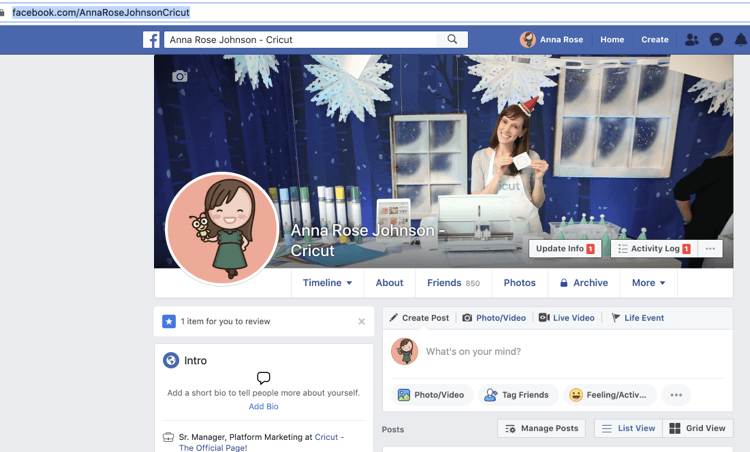Click the star review icon

[x=169, y=321]
